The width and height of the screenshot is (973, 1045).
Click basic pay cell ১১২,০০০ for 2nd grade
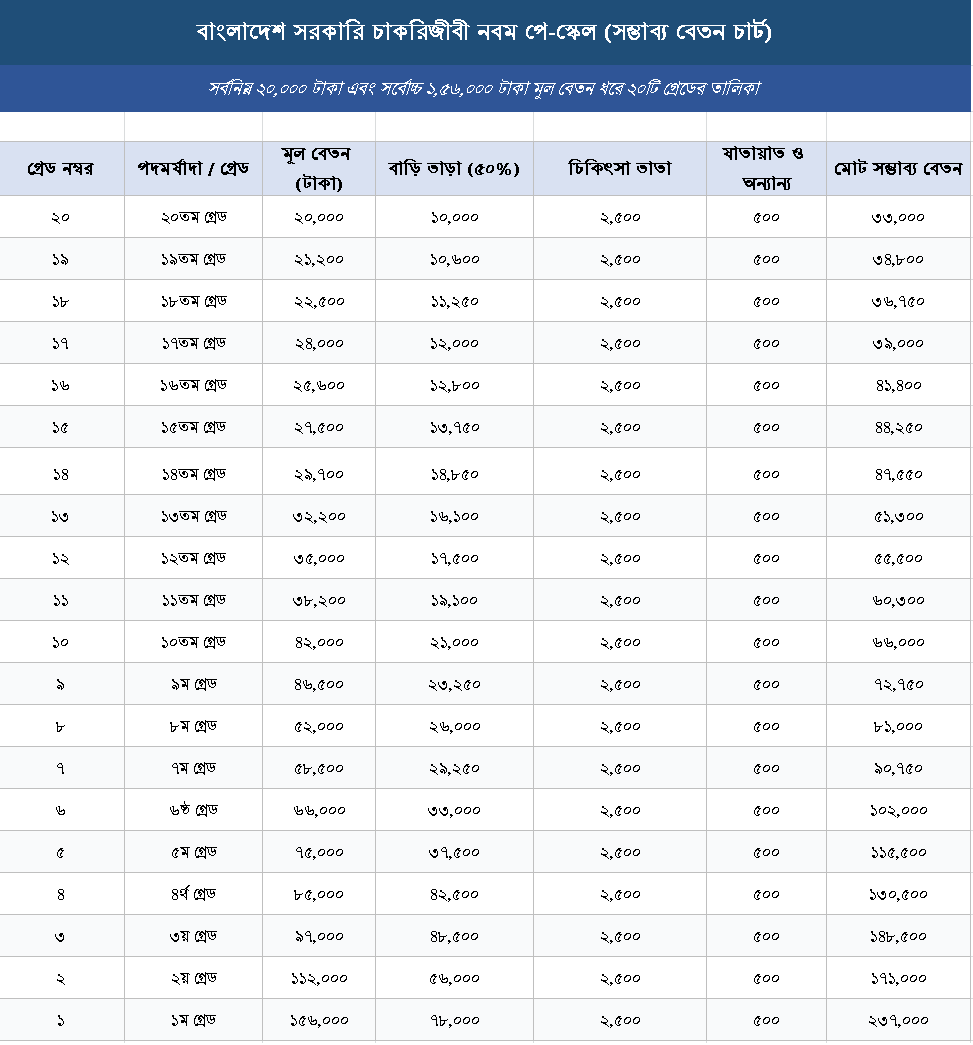point(319,978)
